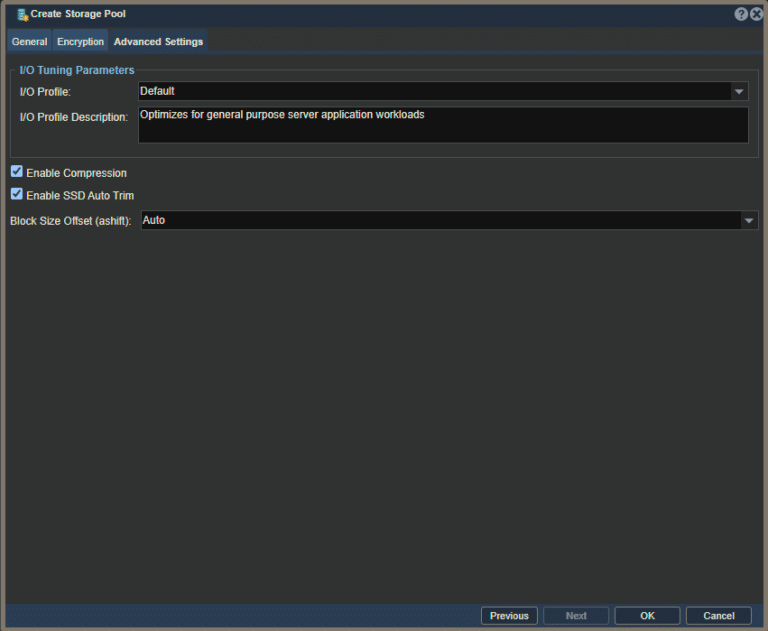
Task: Close the Create Storage Pool dialog
Action: click(x=756, y=14)
